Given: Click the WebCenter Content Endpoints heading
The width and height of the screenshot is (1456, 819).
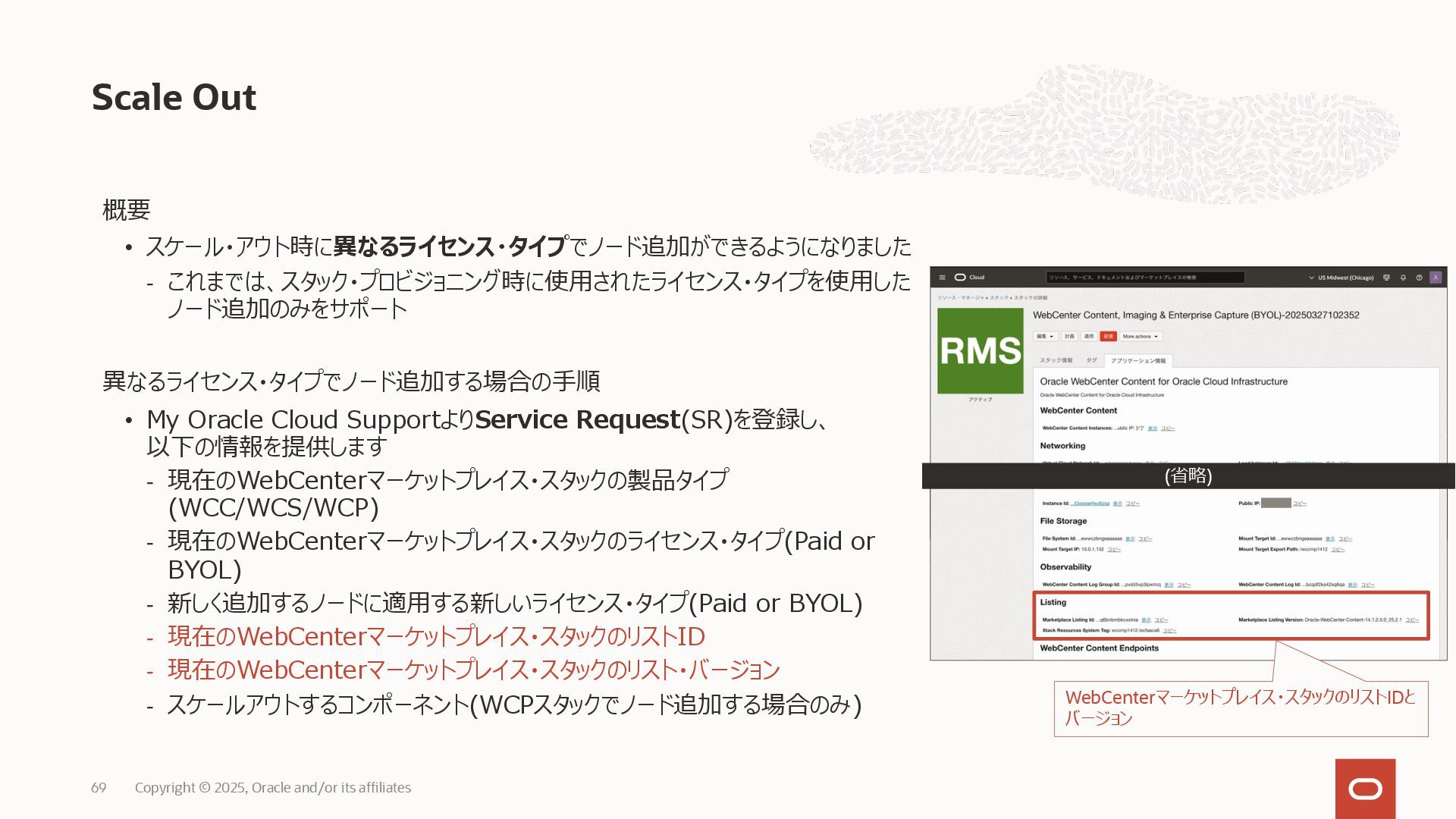Looking at the screenshot, I should tap(1099, 648).
